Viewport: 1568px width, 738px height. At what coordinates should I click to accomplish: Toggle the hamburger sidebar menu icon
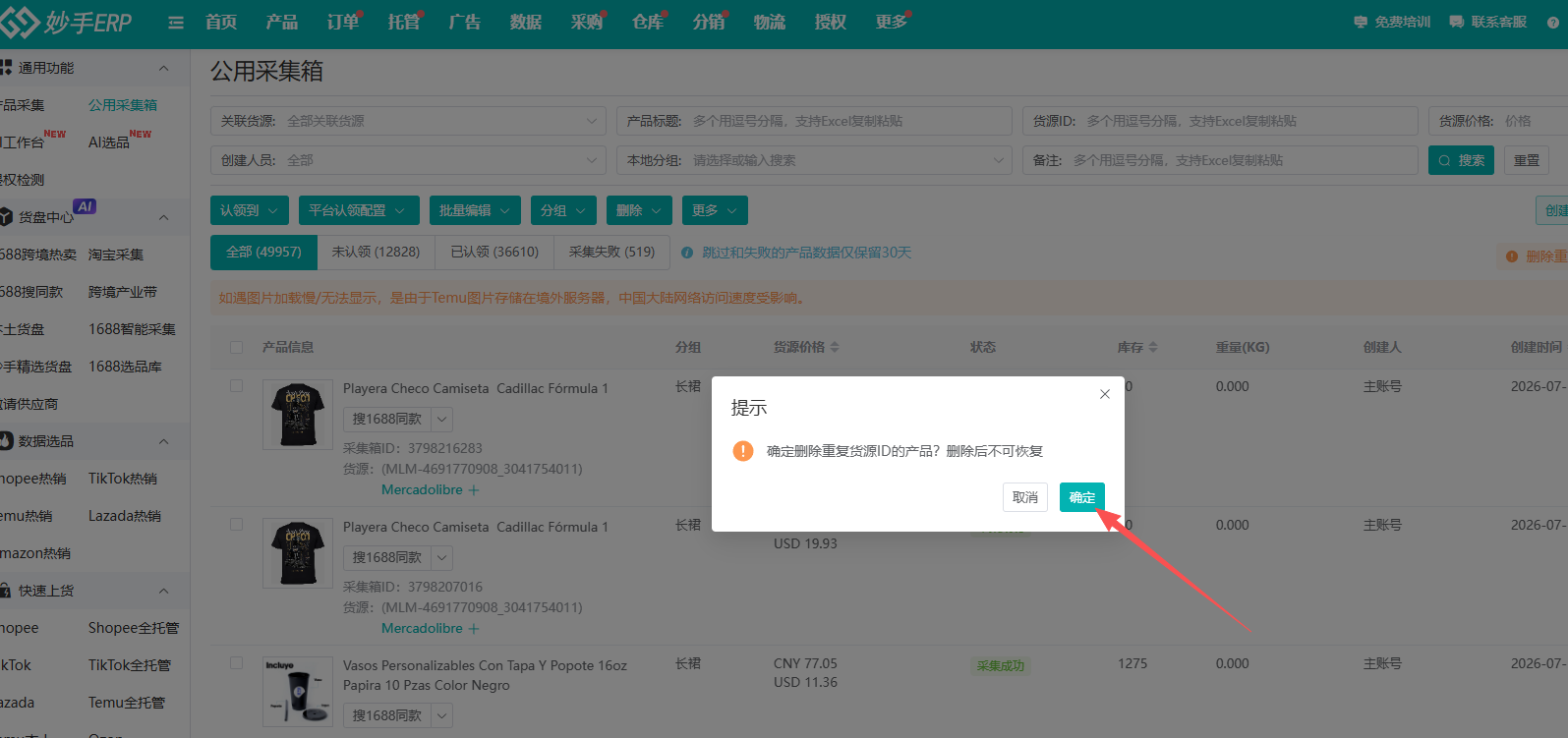coord(176,23)
